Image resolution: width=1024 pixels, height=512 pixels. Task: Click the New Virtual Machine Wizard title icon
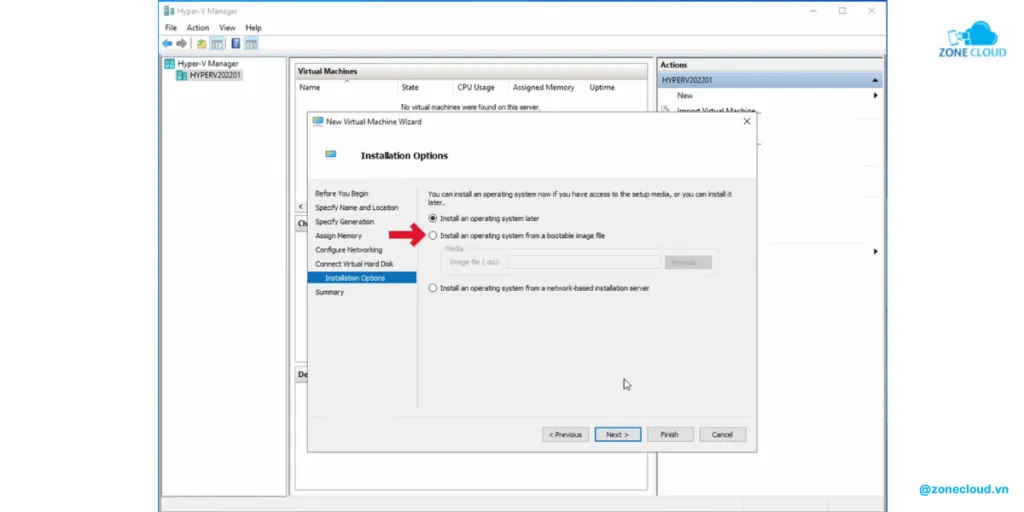[317, 121]
